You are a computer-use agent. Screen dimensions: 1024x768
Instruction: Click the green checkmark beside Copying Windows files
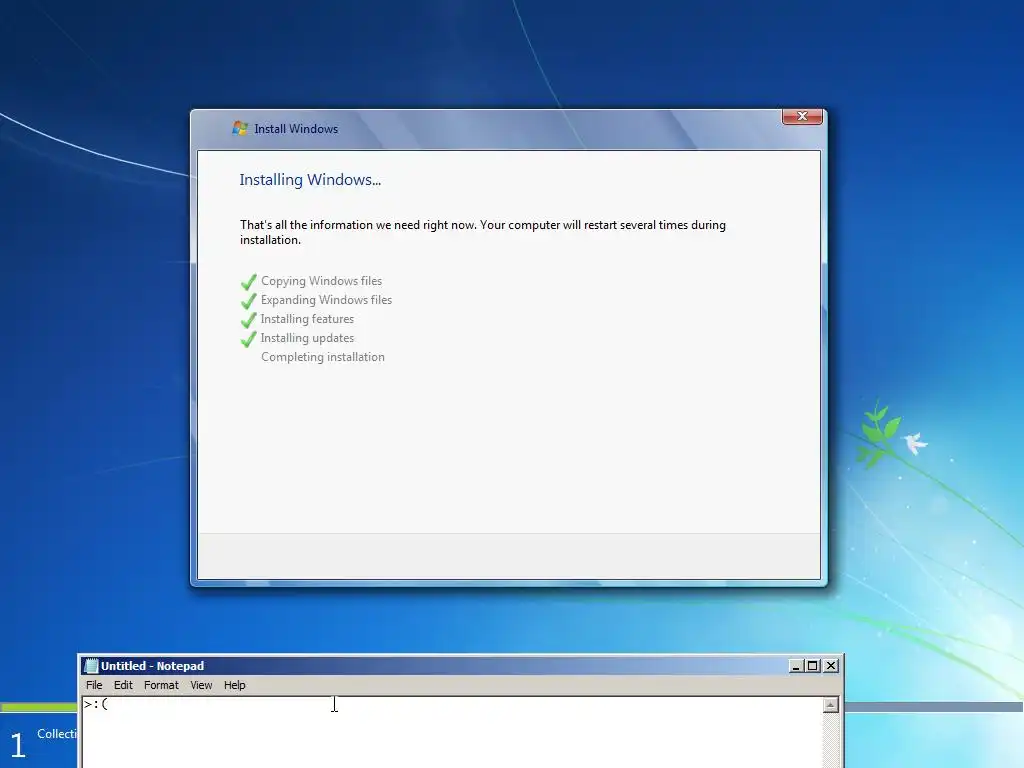point(248,282)
